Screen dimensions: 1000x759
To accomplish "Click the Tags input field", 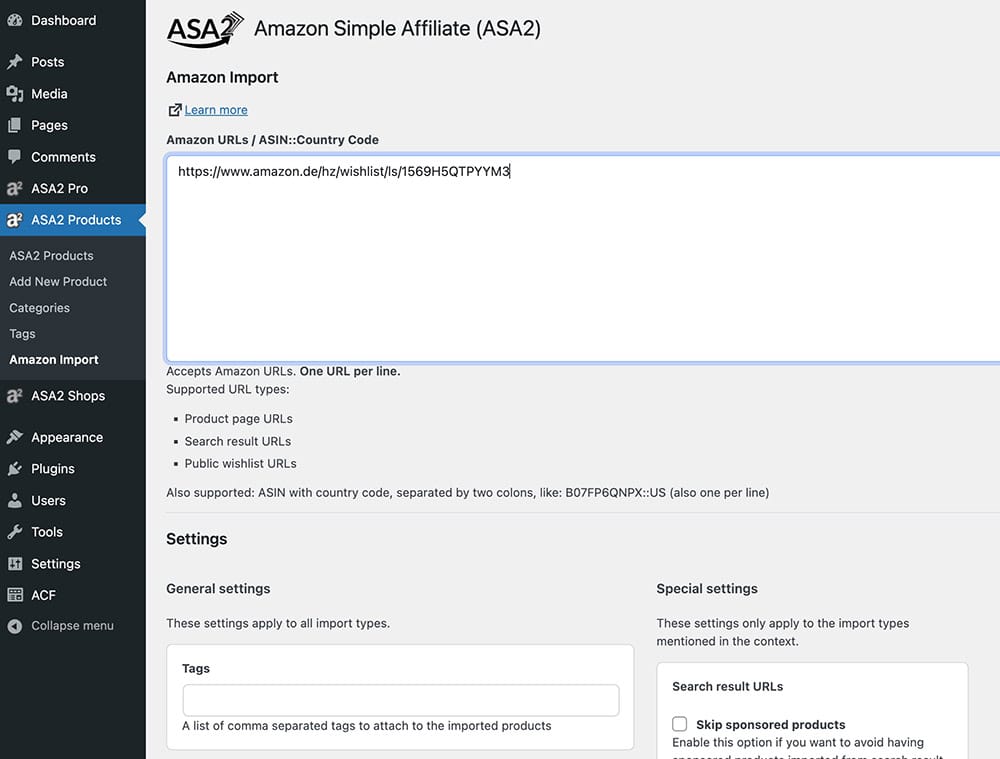I will point(400,700).
